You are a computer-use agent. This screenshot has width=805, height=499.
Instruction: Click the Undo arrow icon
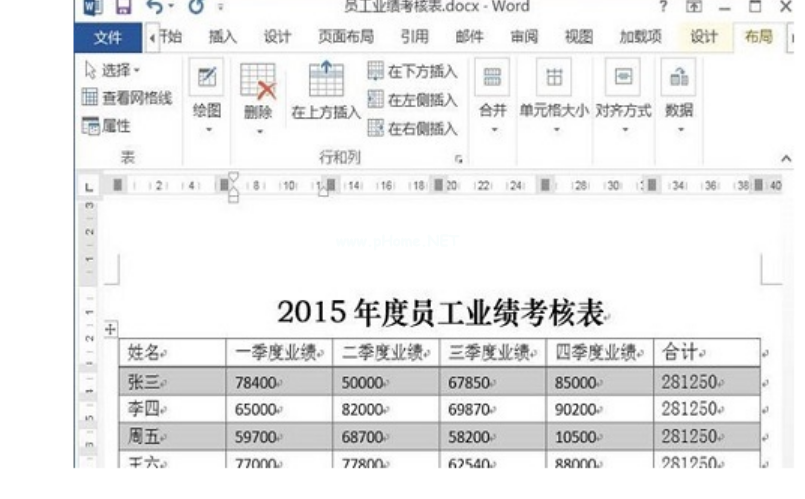pyautogui.click(x=154, y=9)
